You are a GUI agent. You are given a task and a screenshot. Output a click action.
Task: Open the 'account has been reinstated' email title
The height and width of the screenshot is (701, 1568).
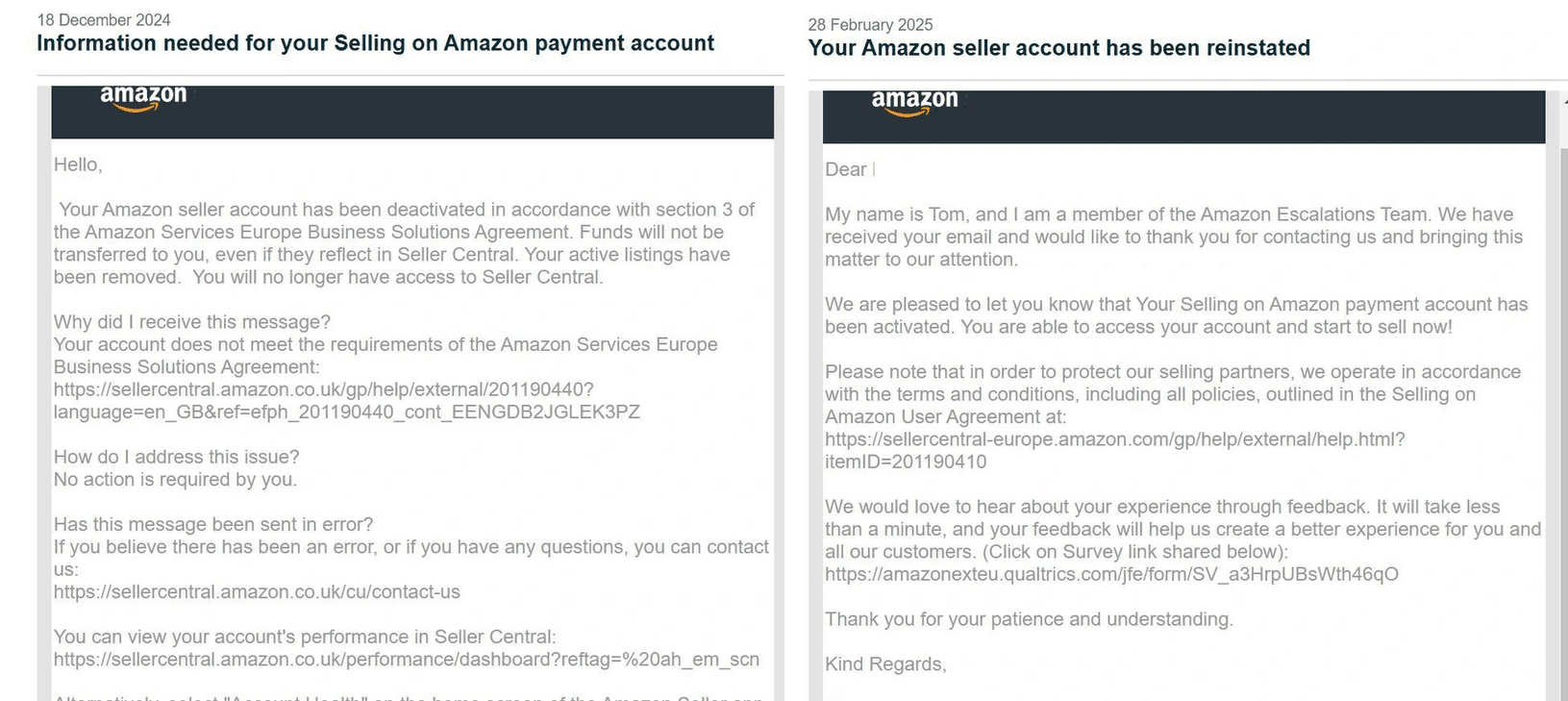coord(1058,48)
